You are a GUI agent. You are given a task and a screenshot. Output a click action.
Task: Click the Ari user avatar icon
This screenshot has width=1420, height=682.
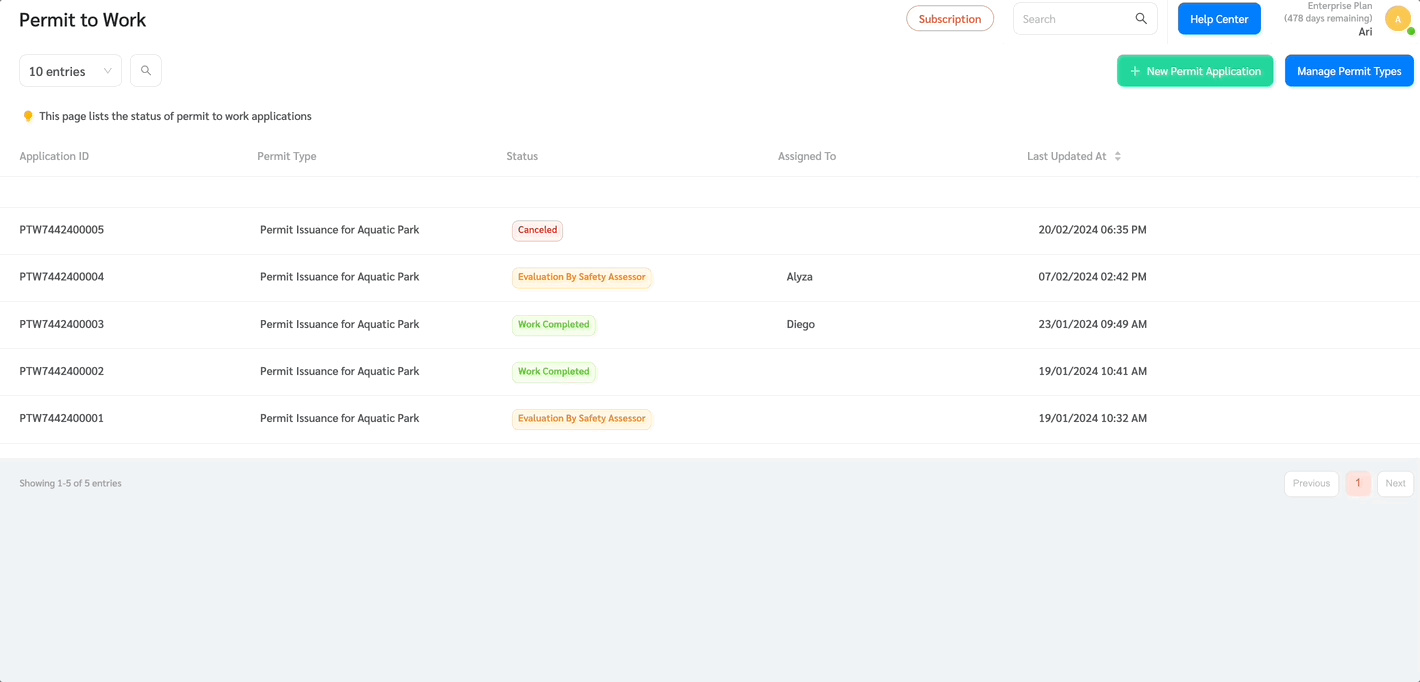[x=1398, y=19]
